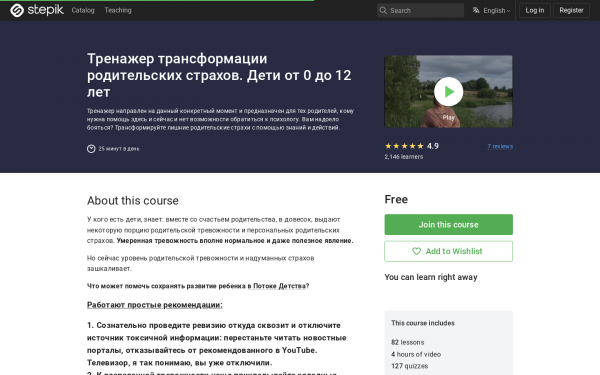The height and width of the screenshot is (375, 600).
Task: Click the '127 quizzes' text
Action: [x=409, y=366]
